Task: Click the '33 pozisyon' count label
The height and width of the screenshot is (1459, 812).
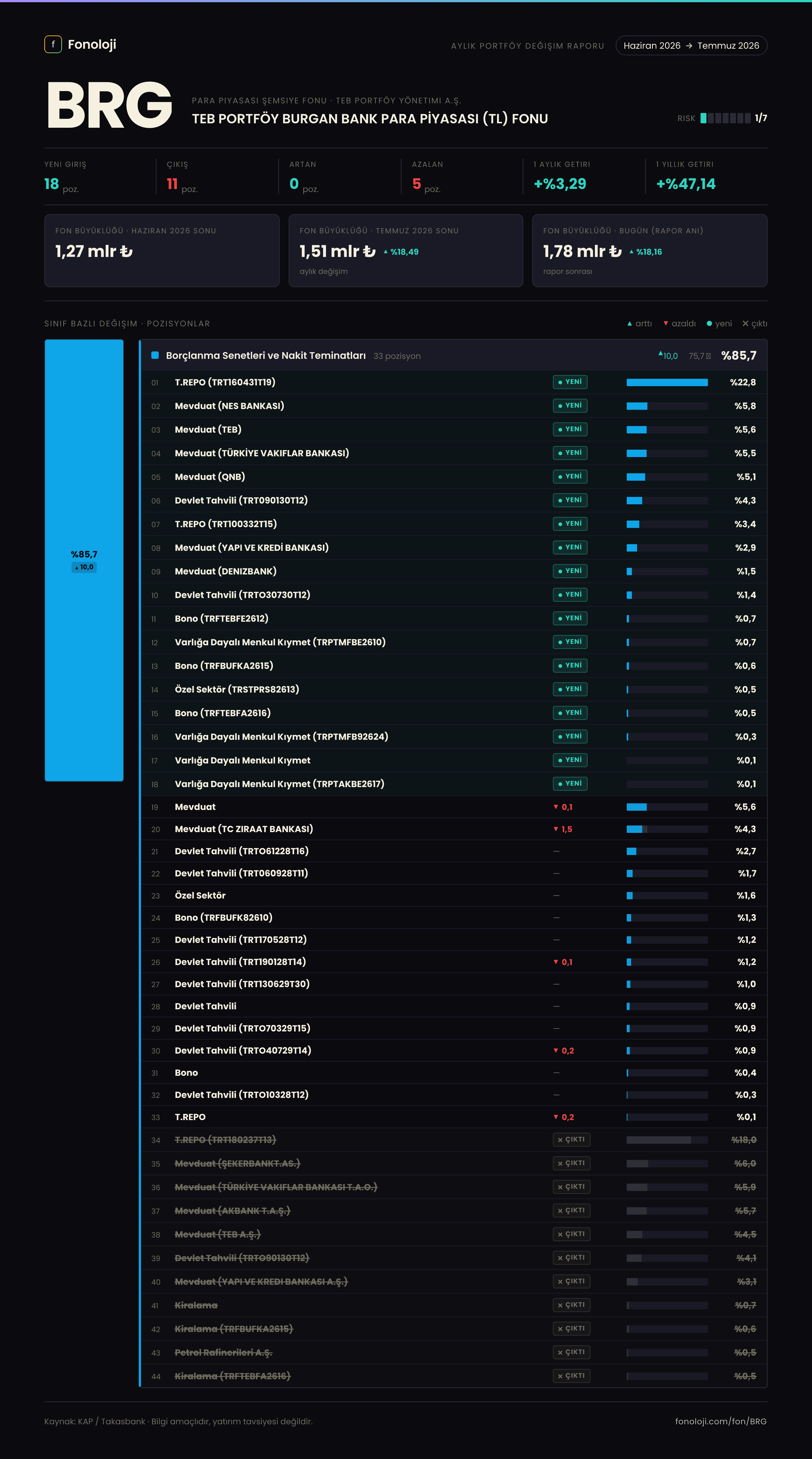Action: pos(397,356)
